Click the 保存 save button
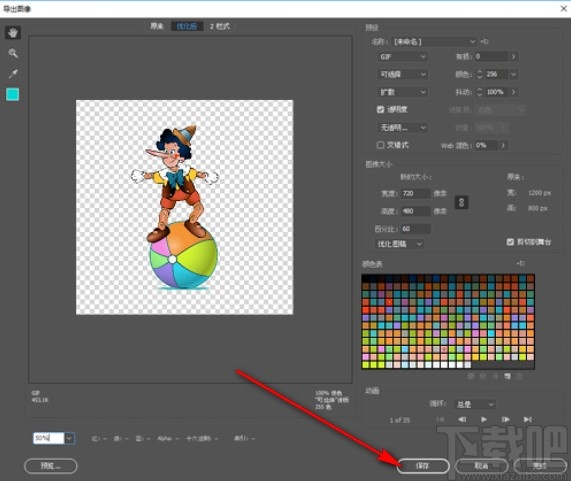The width and height of the screenshot is (571, 481). [x=422, y=466]
